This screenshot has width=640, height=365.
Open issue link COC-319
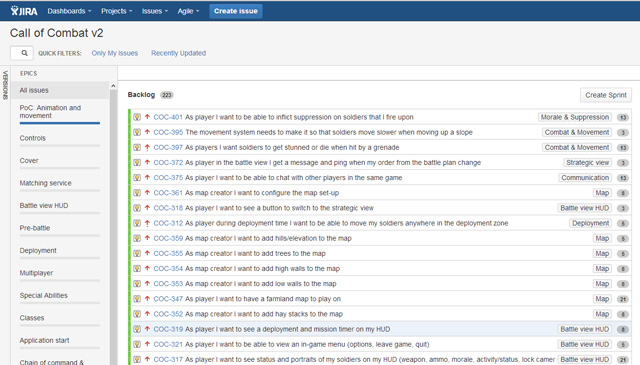click(168, 329)
